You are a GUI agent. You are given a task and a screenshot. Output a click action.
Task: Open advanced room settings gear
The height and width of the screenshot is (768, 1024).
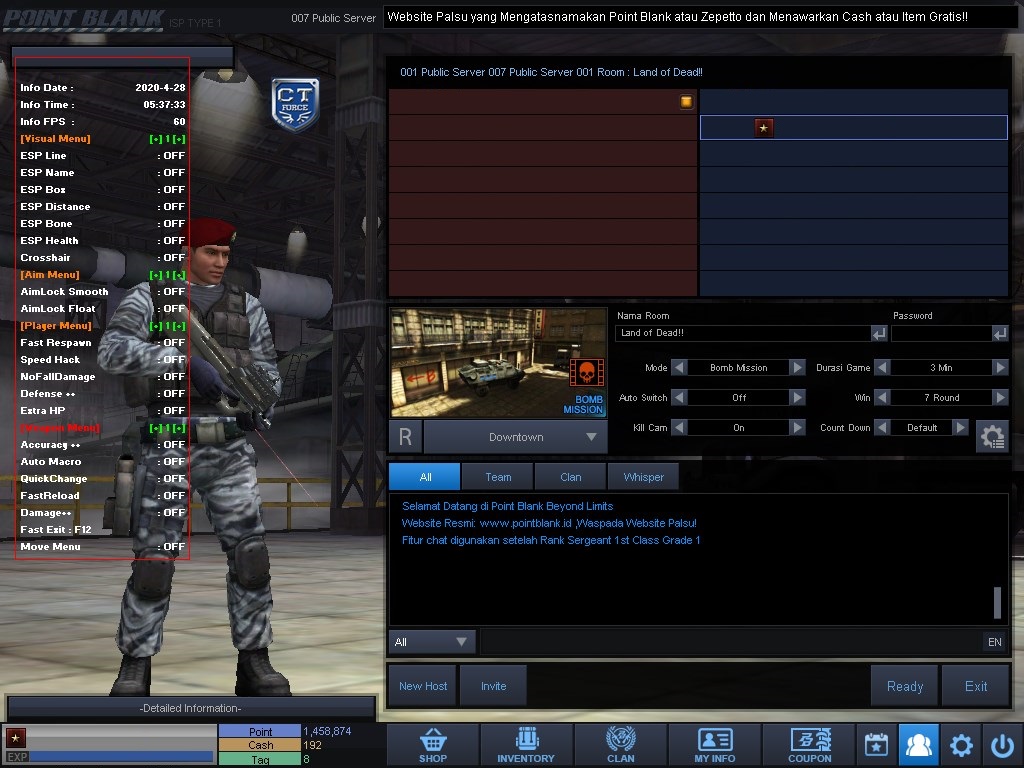tap(992, 436)
